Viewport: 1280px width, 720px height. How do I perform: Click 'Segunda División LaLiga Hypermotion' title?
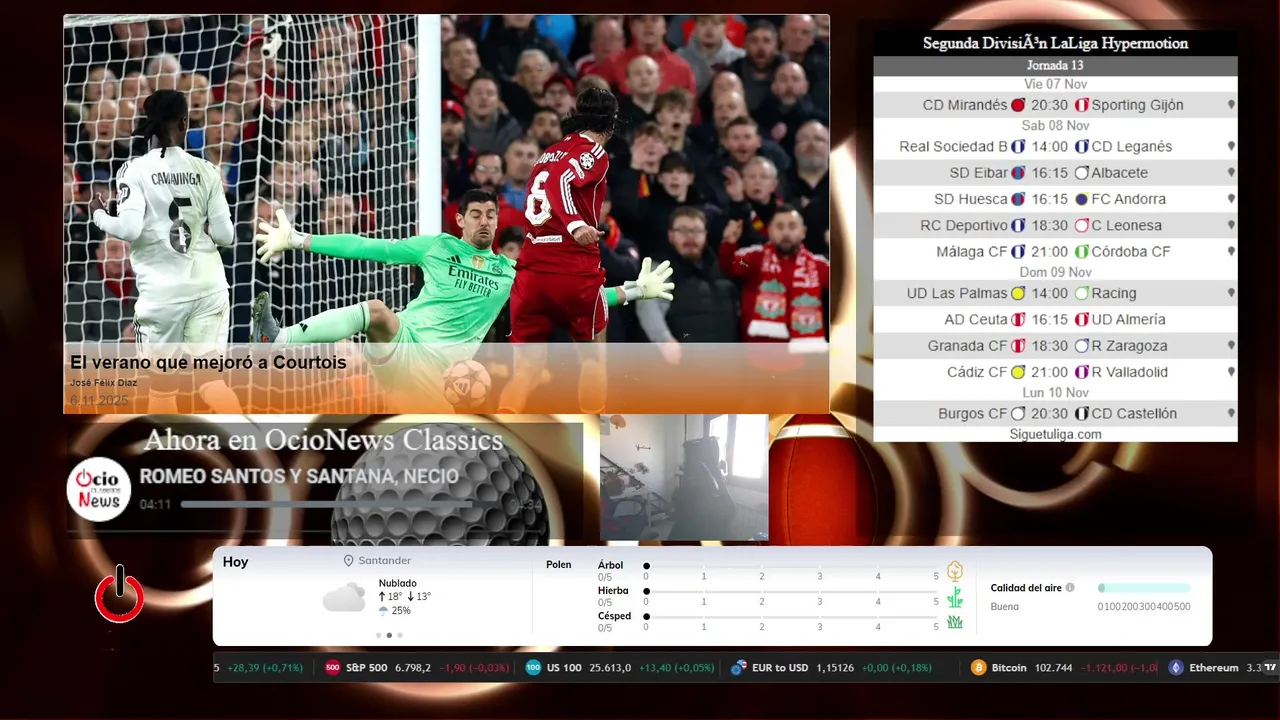(1055, 43)
